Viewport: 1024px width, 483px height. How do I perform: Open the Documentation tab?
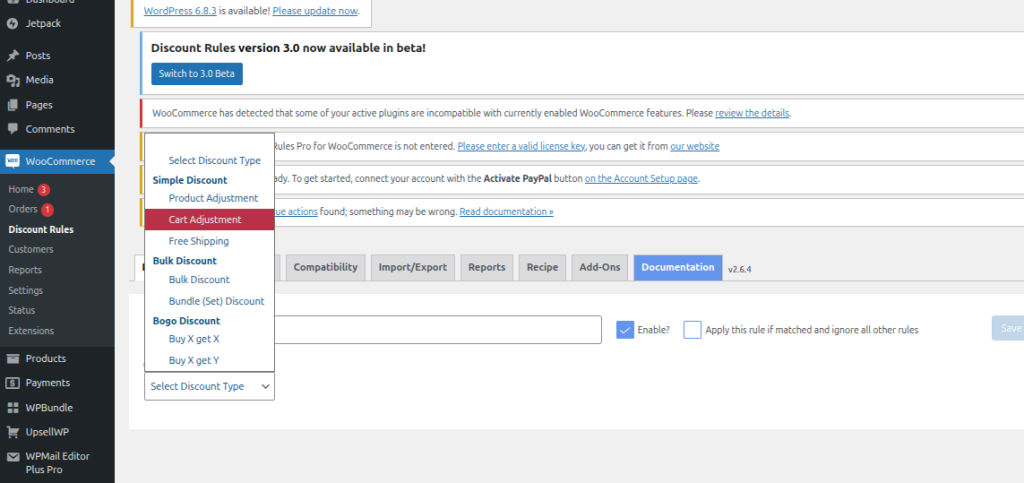click(678, 268)
